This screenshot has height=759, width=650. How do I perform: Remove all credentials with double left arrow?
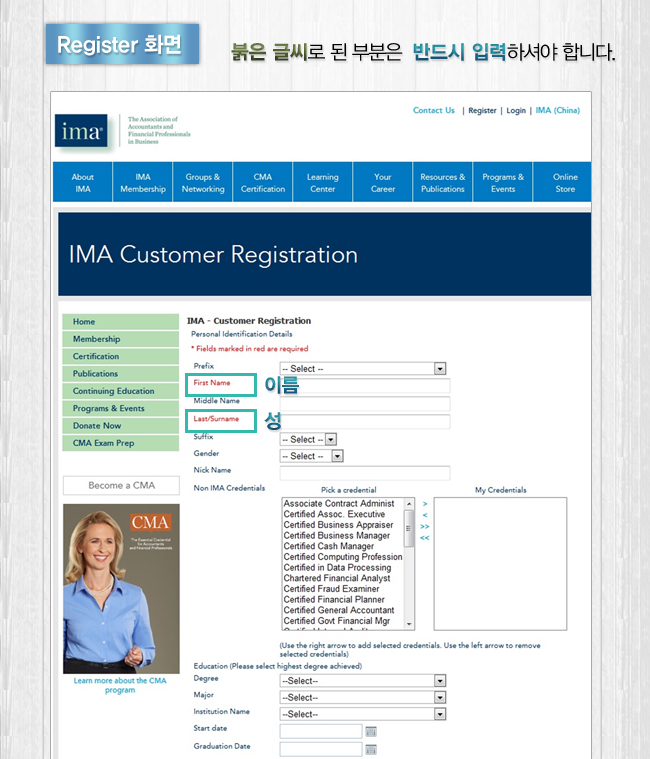pos(425,538)
